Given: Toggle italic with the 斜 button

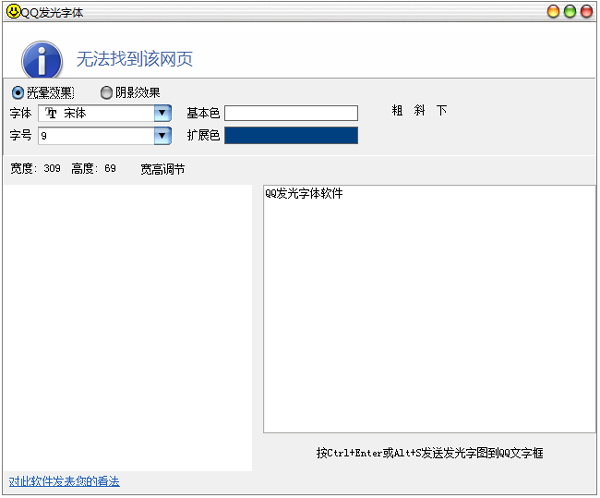Looking at the screenshot, I should click(420, 111).
